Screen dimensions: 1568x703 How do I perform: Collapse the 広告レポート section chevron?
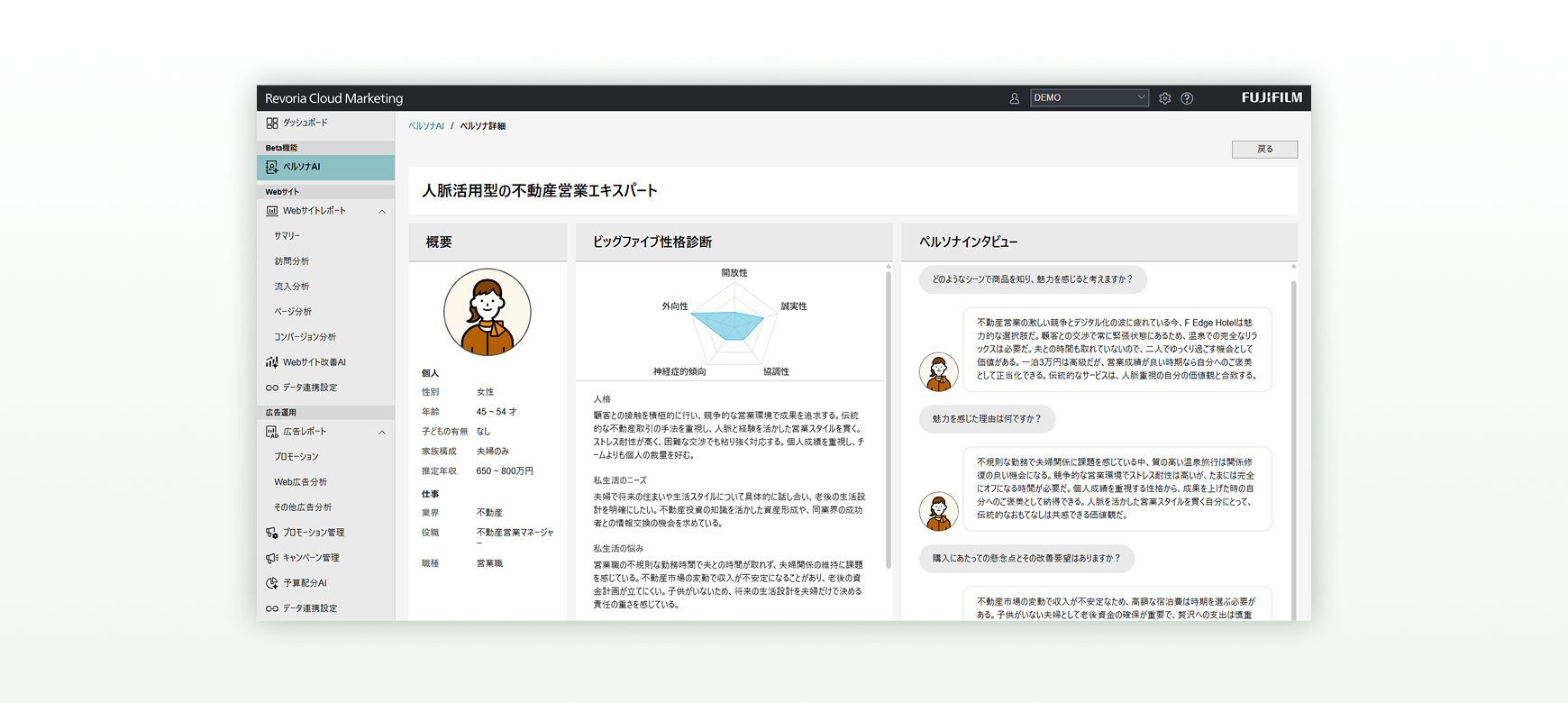pyautogui.click(x=382, y=432)
